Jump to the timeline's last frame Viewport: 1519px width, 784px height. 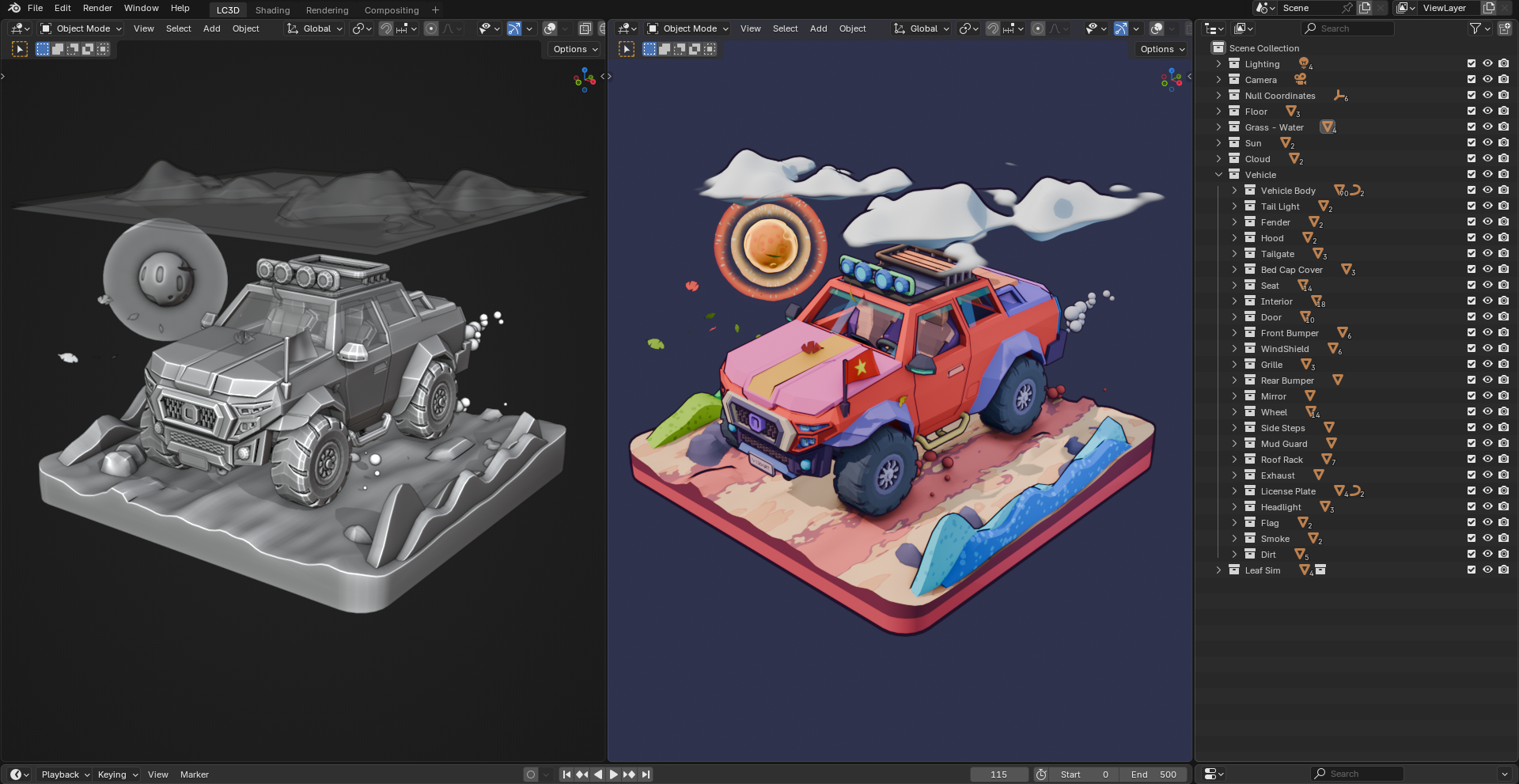[x=646, y=775]
